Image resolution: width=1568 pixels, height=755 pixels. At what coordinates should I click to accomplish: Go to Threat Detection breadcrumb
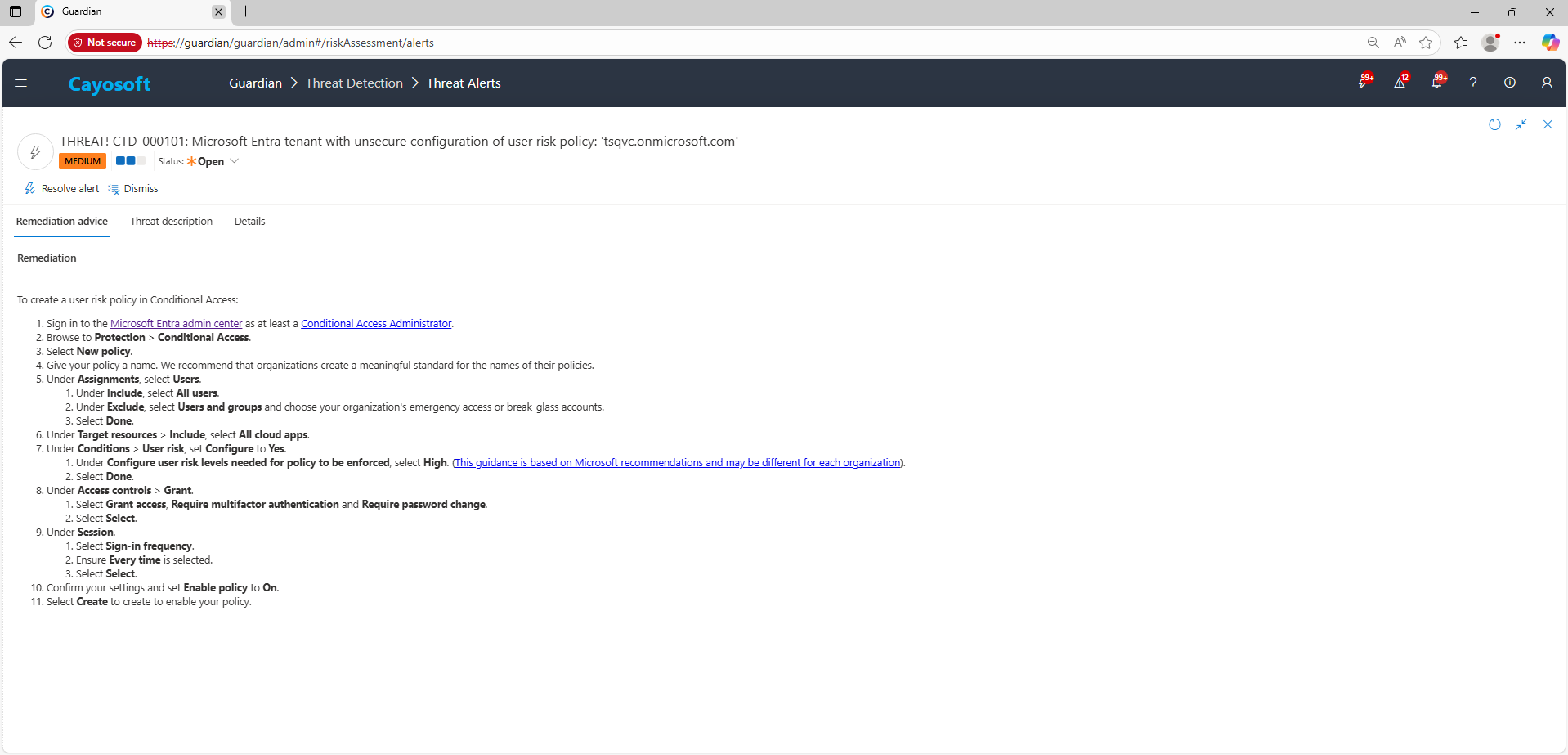click(354, 83)
